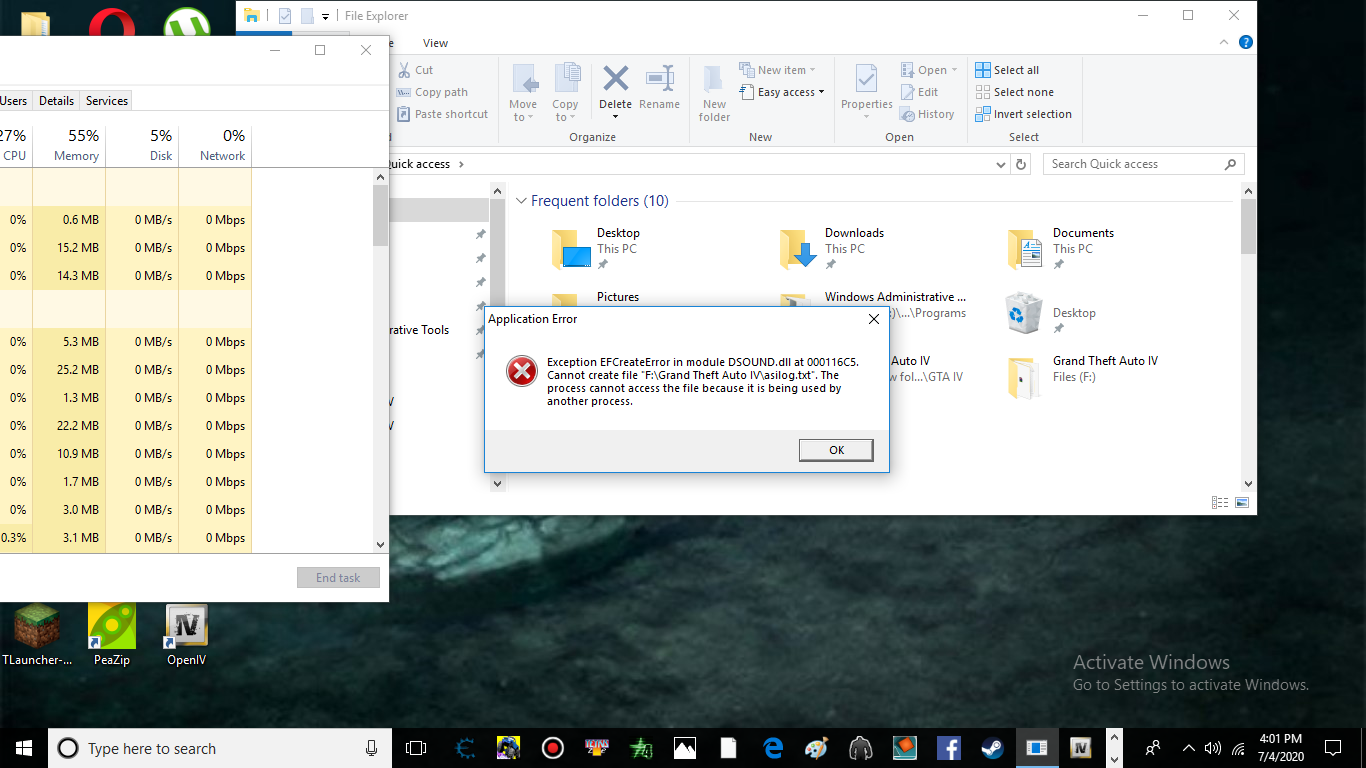The image size is (1366, 768).
Task: Click the Search Quick access field
Action: (x=1143, y=164)
